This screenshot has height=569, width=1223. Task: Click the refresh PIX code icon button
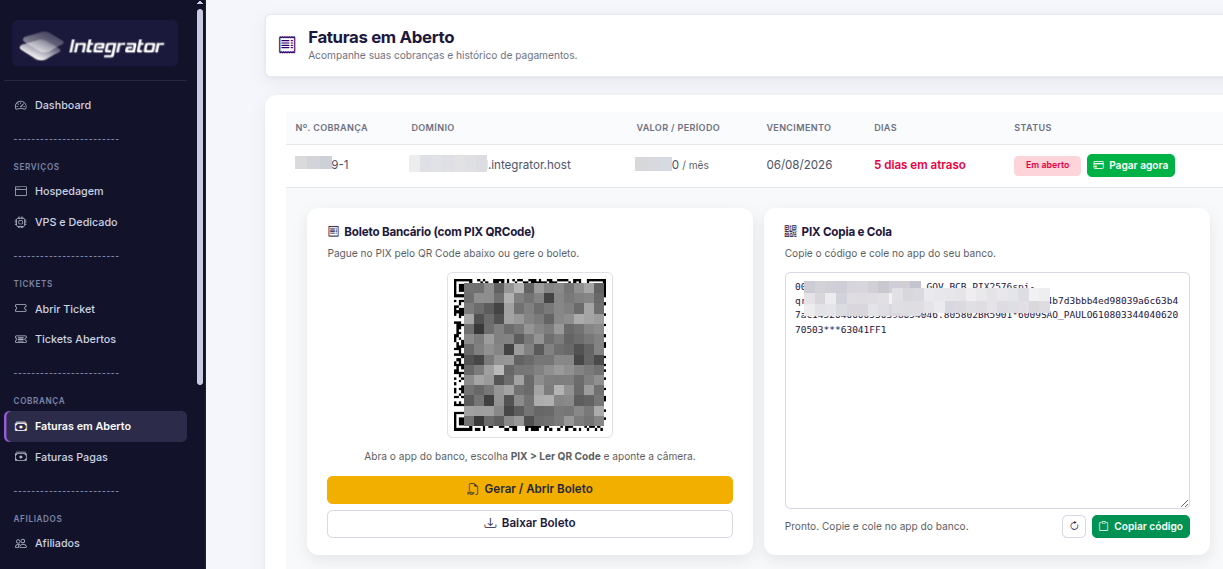point(1074,526)
